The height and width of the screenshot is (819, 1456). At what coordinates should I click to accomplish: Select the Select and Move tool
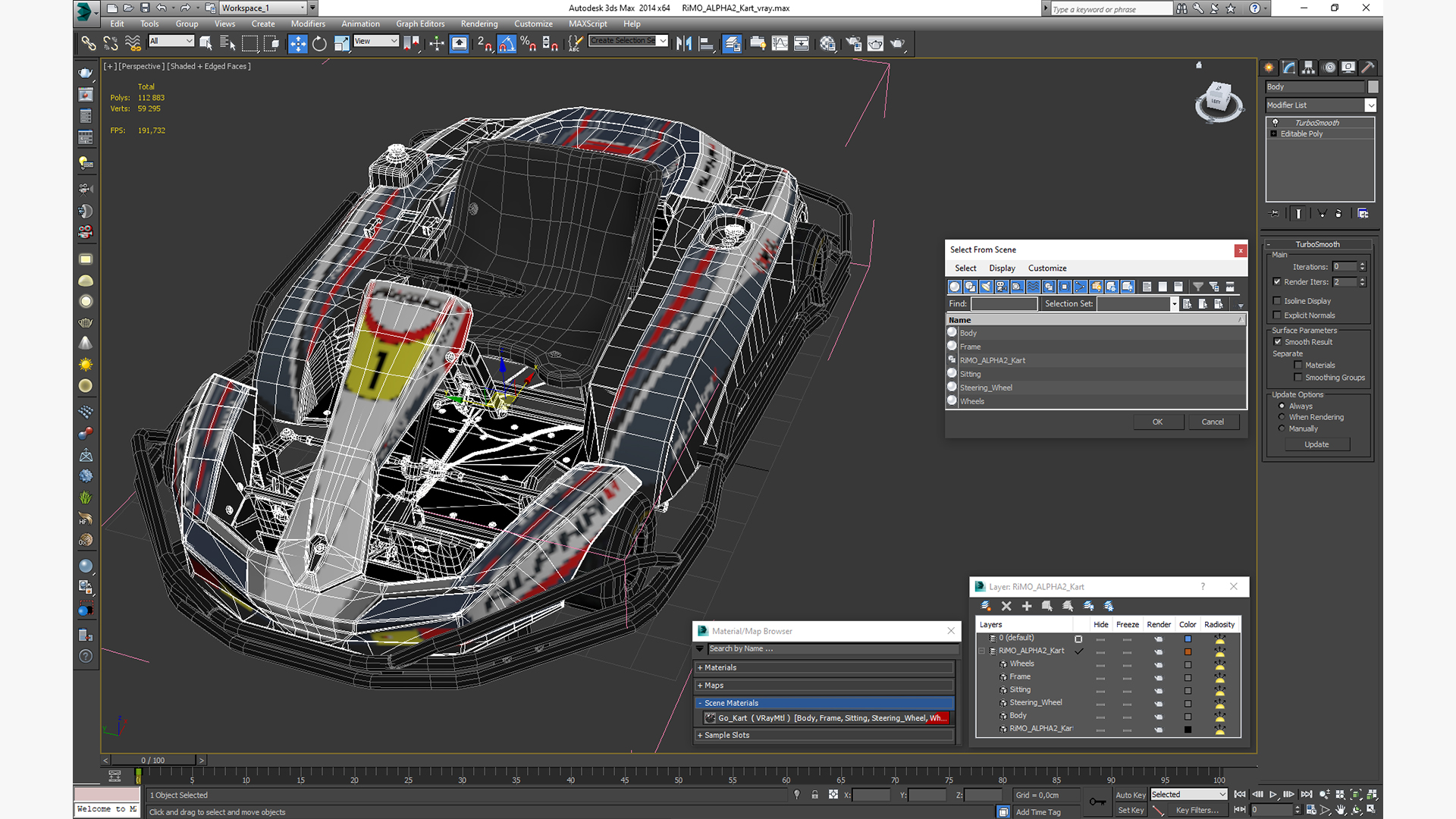pos(297,44)
